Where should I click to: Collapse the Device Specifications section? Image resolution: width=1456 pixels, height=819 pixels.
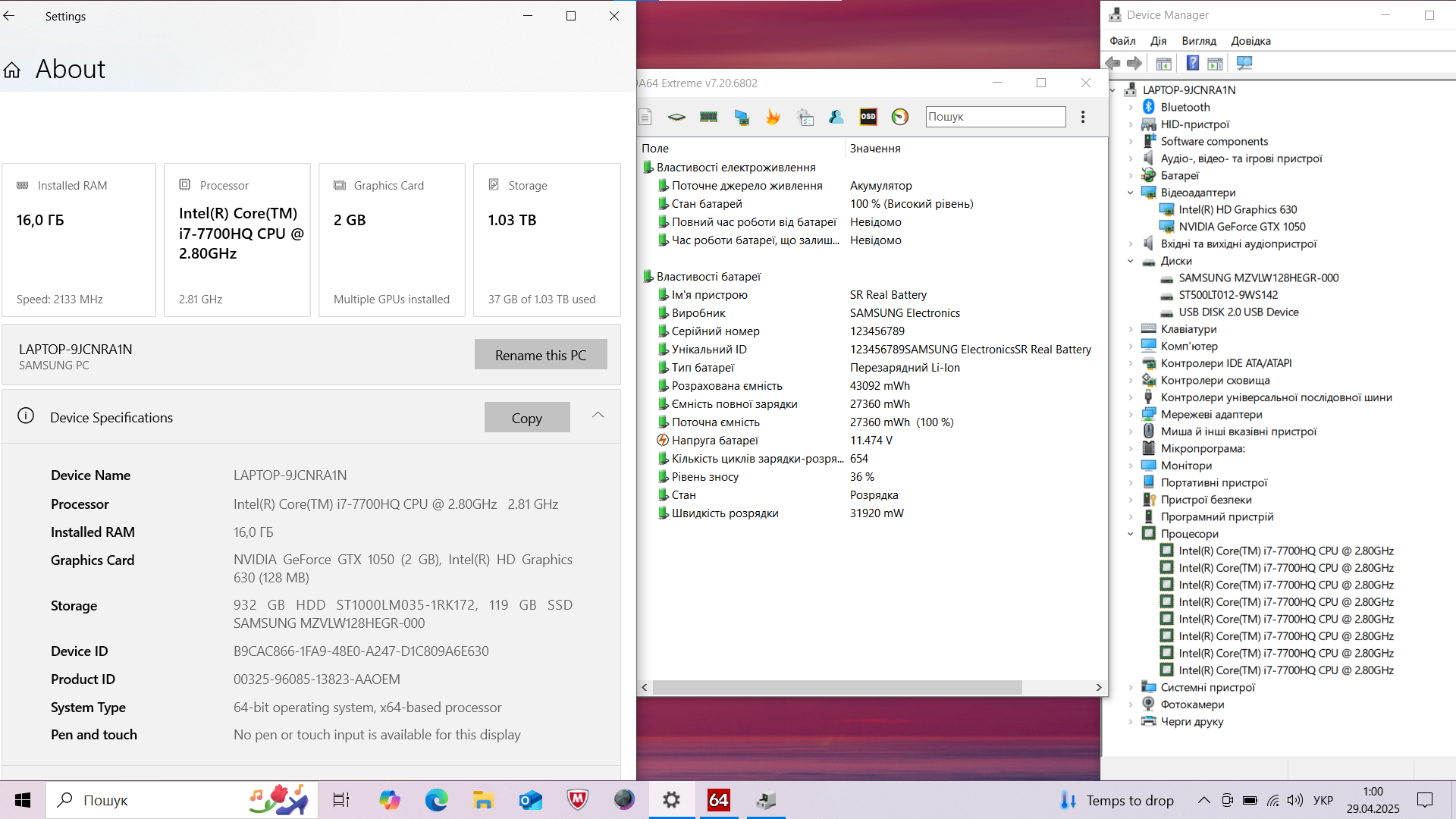coord(598,415)
